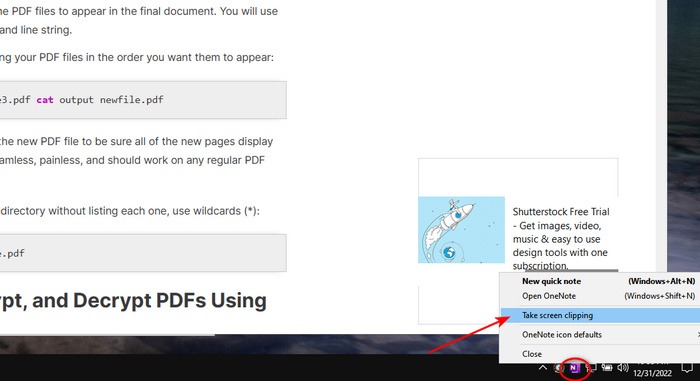Expand 'OneNote icon defaults' submenu
This screenshot has height=381, width=700.
pos(600,335)
